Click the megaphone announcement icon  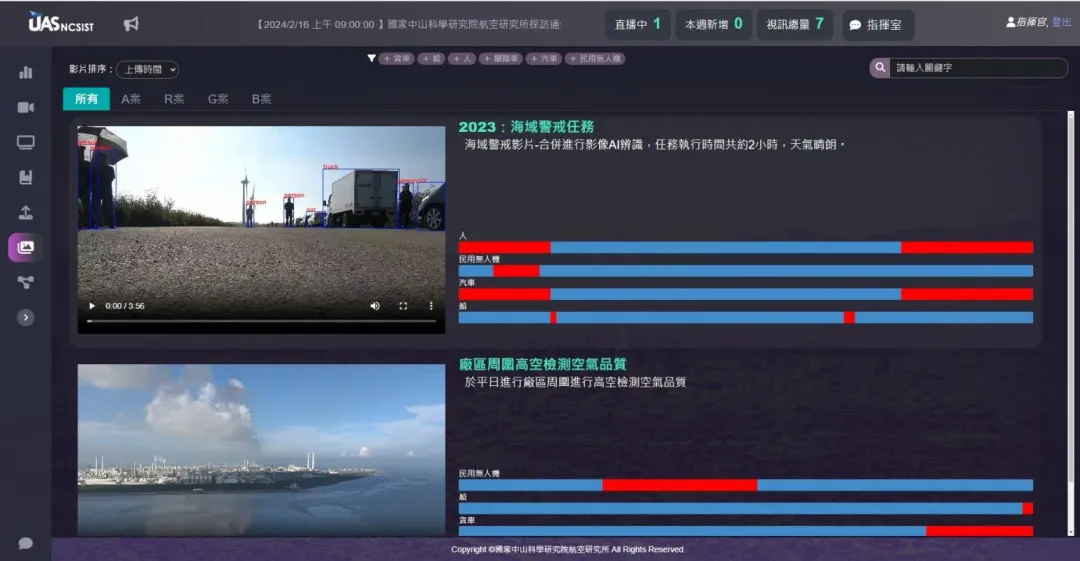click(x=131, y=24)
